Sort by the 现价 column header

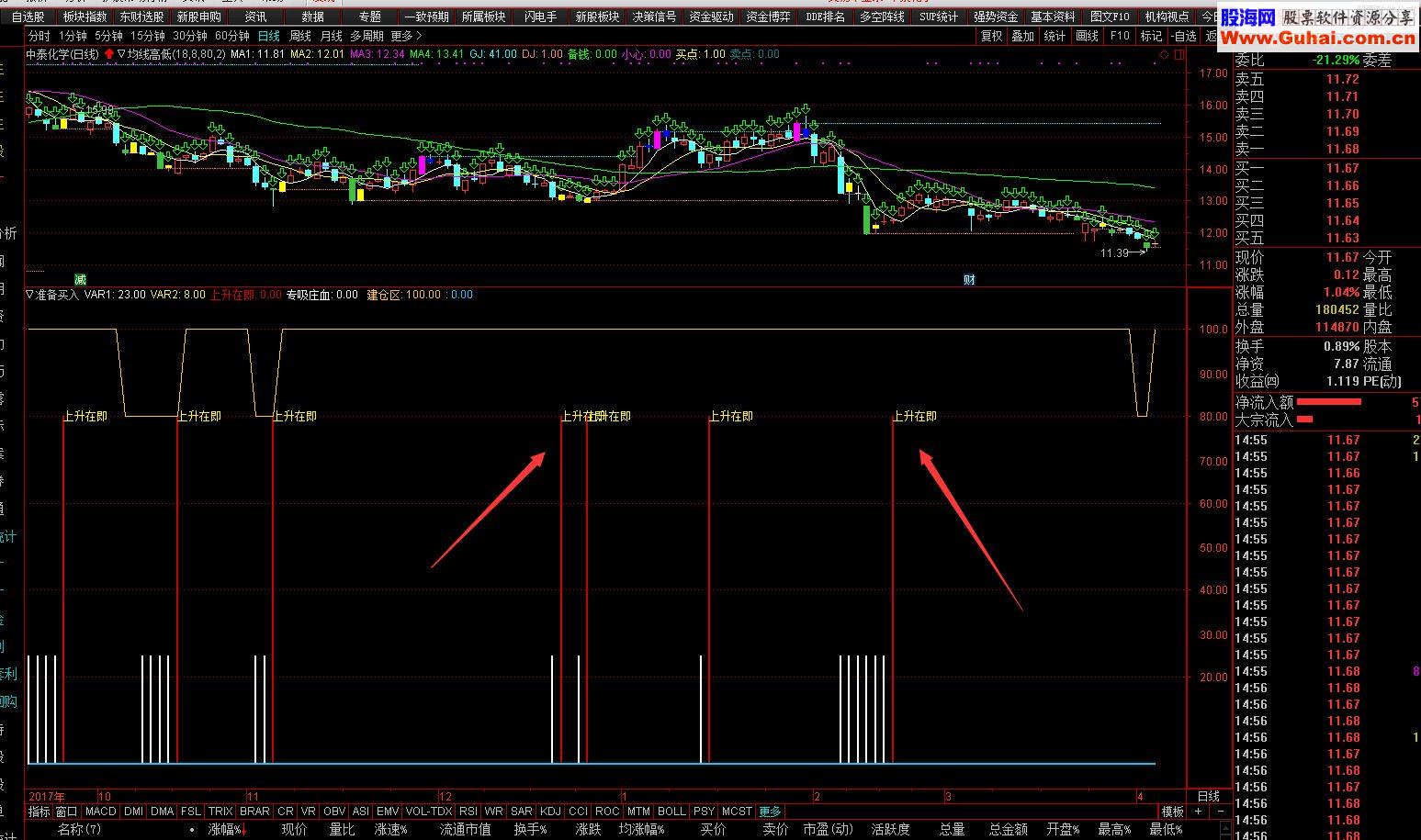click(x=294, y=829)
